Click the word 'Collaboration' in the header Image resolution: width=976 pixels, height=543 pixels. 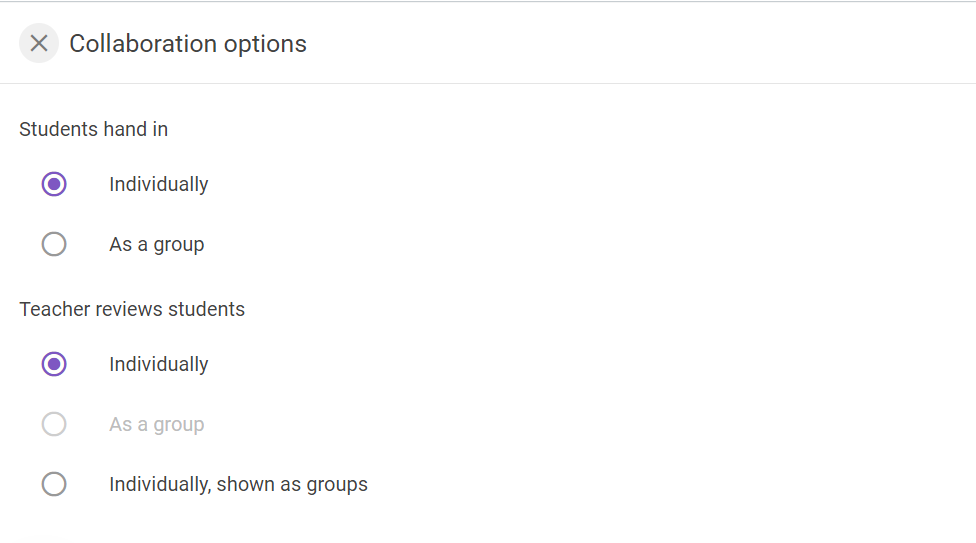pos(143,44)
